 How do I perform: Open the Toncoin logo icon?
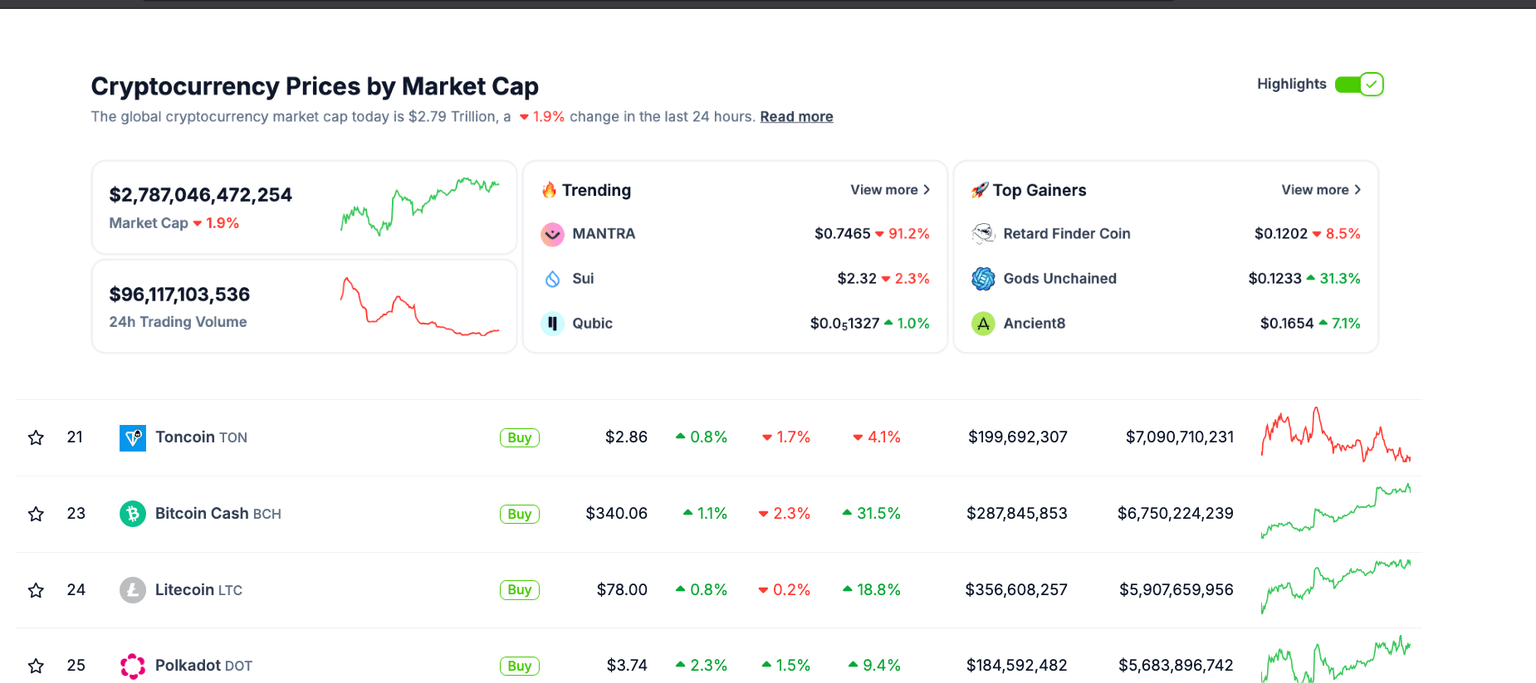pyautogui.click(x=132, y=437)
